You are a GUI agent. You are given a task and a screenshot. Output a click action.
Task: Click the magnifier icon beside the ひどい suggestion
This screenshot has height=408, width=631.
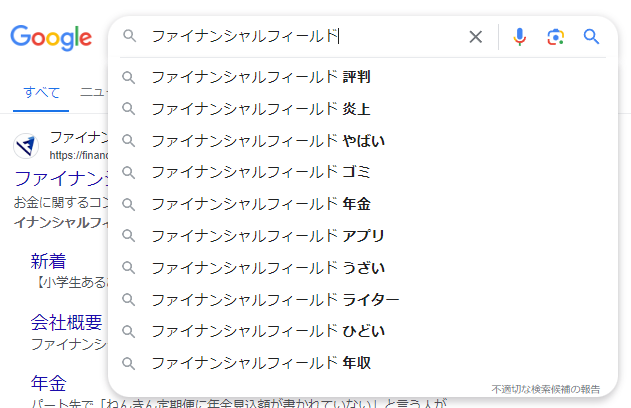point(128,332)
